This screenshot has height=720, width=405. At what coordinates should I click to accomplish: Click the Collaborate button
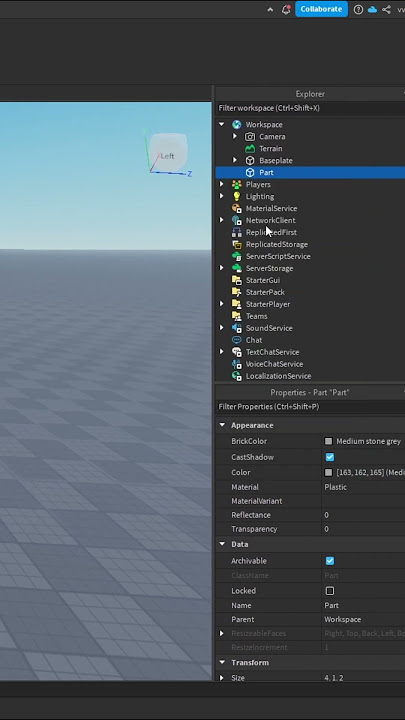tap(321, 9)
